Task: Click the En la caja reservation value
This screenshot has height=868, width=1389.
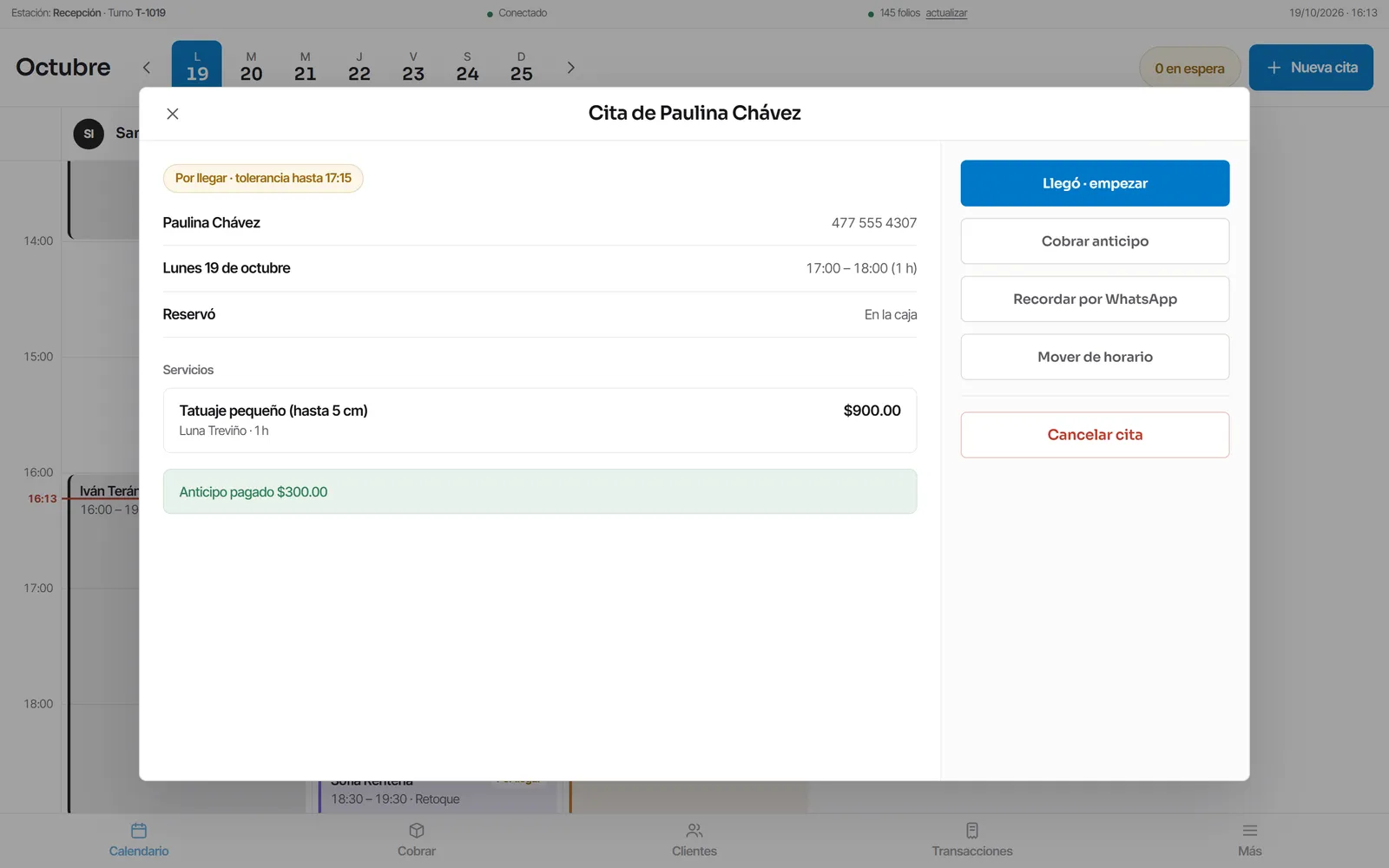Action: click(891, 314)
